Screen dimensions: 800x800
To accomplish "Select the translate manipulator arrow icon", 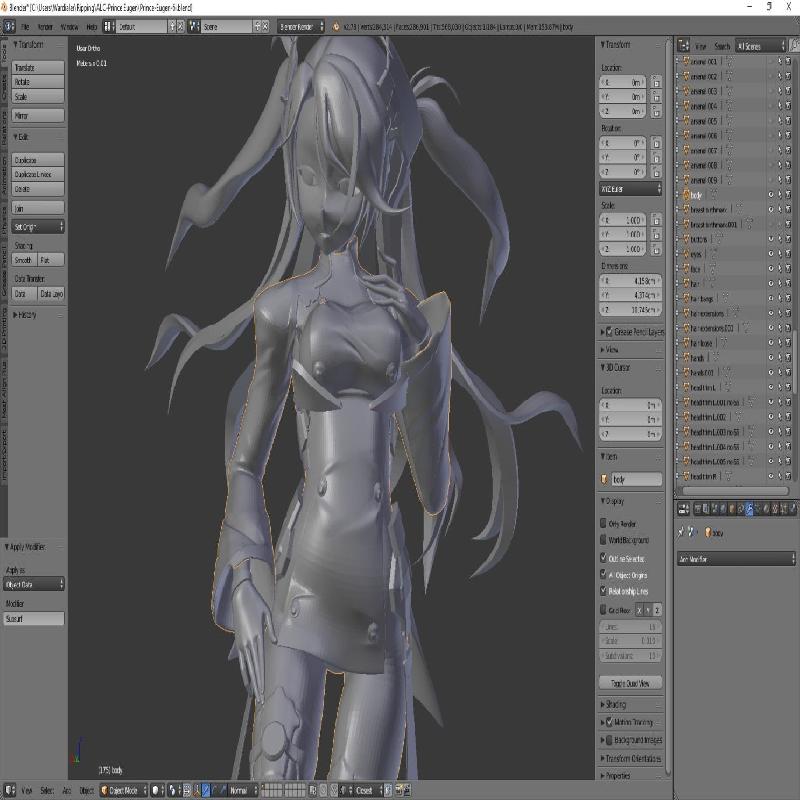I will tap(206, 790).
